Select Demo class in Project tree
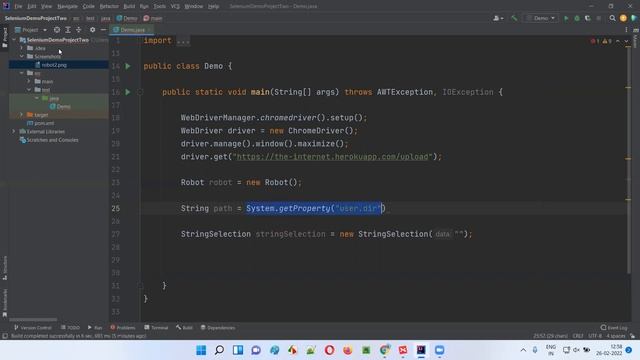 point(63,107)
